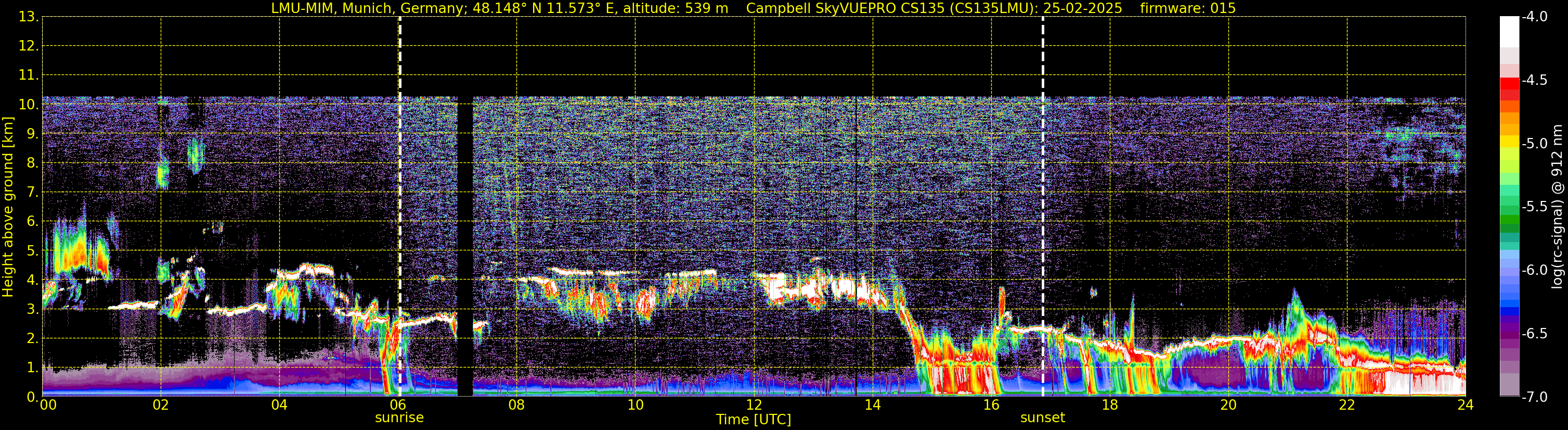Select the 'sunrise' label below the axis

[x=399, y=418]
